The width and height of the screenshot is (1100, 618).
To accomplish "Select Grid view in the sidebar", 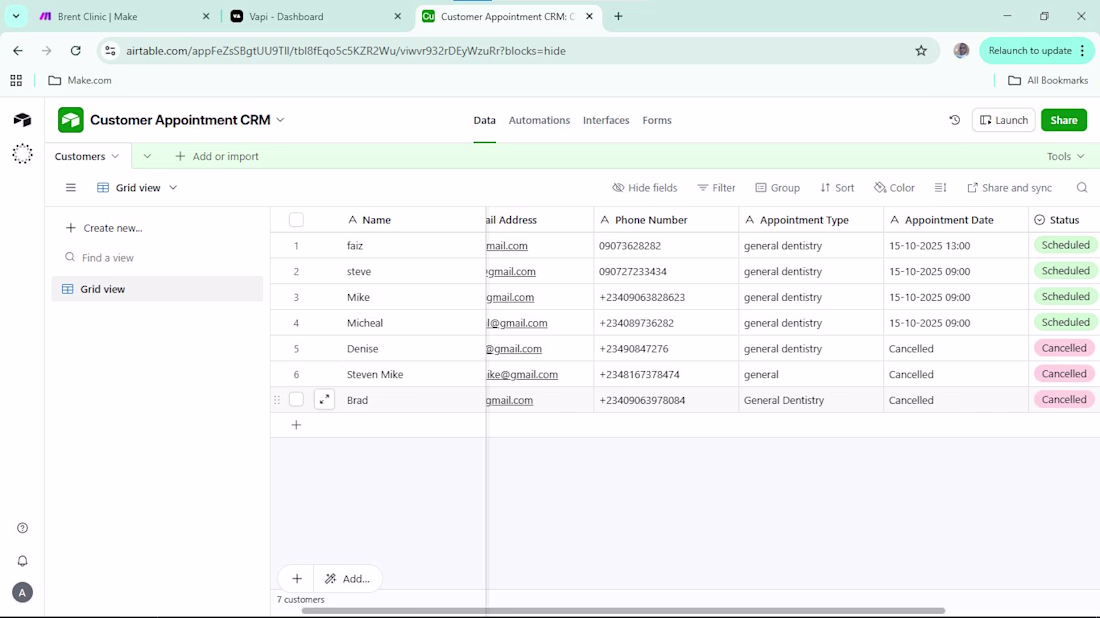I will pos(157,289).
